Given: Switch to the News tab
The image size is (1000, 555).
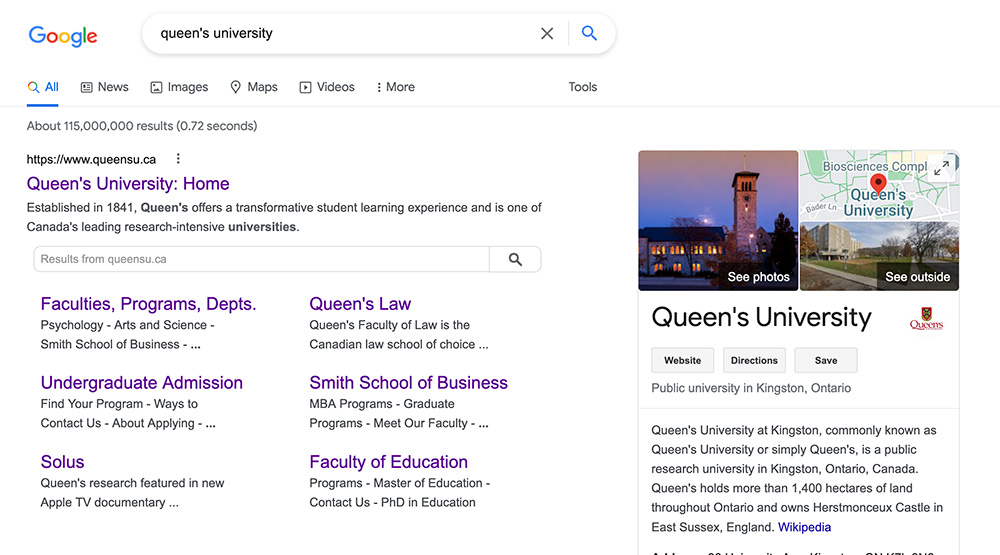Looking at the screenshot, I should click(104, 87).
